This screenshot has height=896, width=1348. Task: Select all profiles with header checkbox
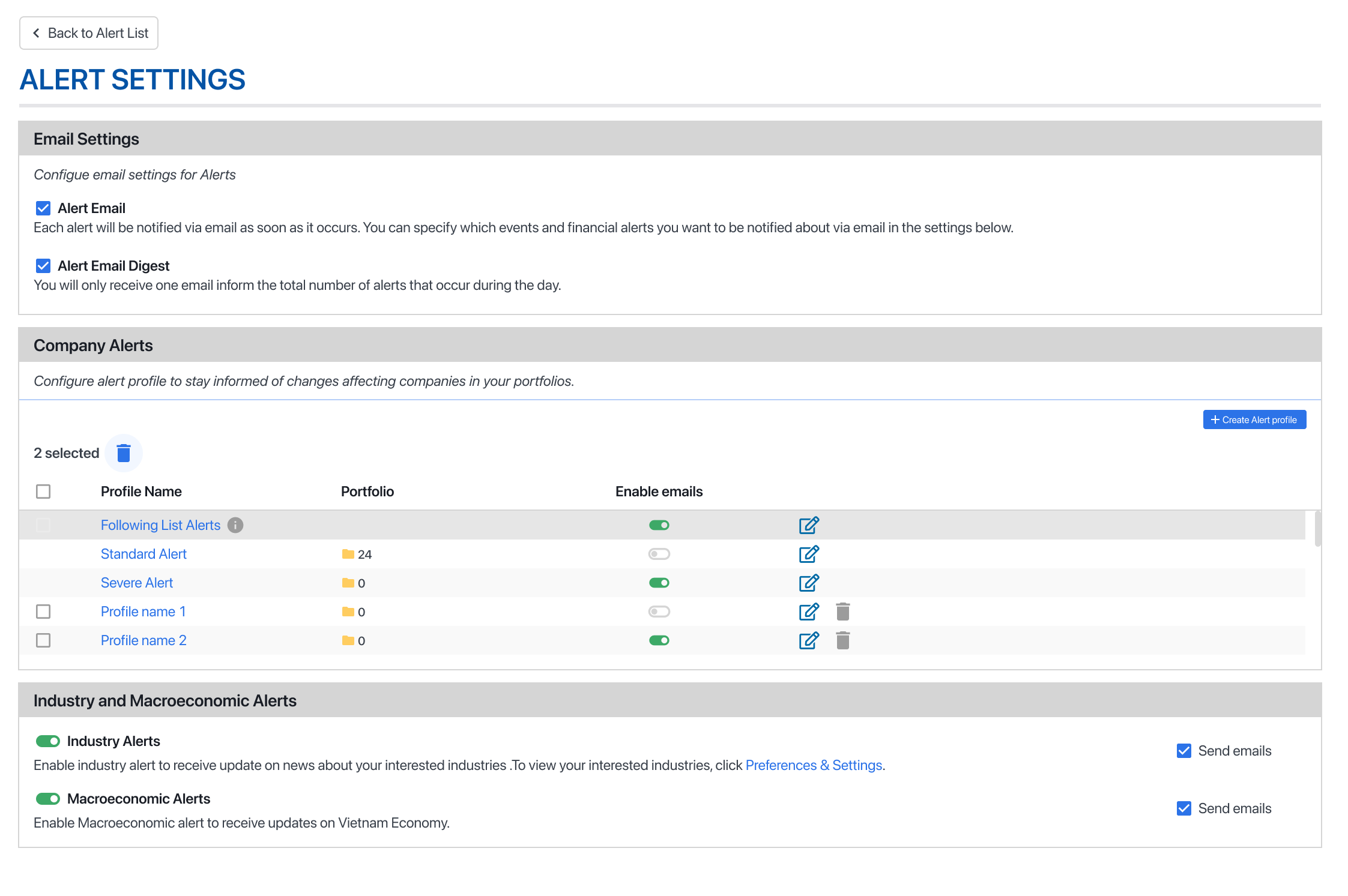[x=43, y=492]
